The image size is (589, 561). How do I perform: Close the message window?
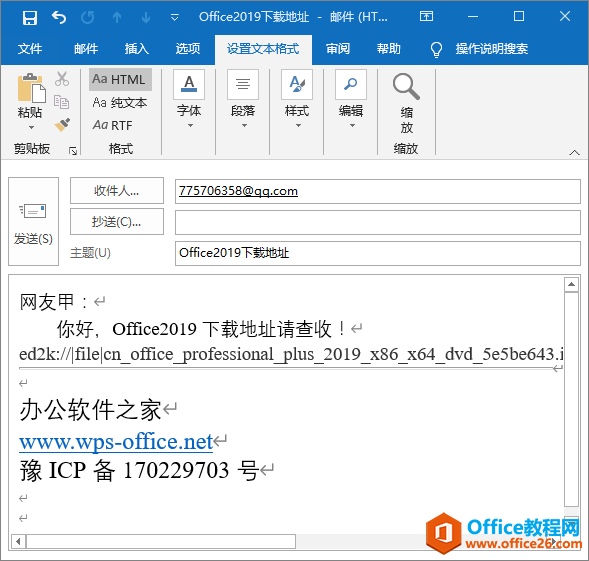pos(565,17)
